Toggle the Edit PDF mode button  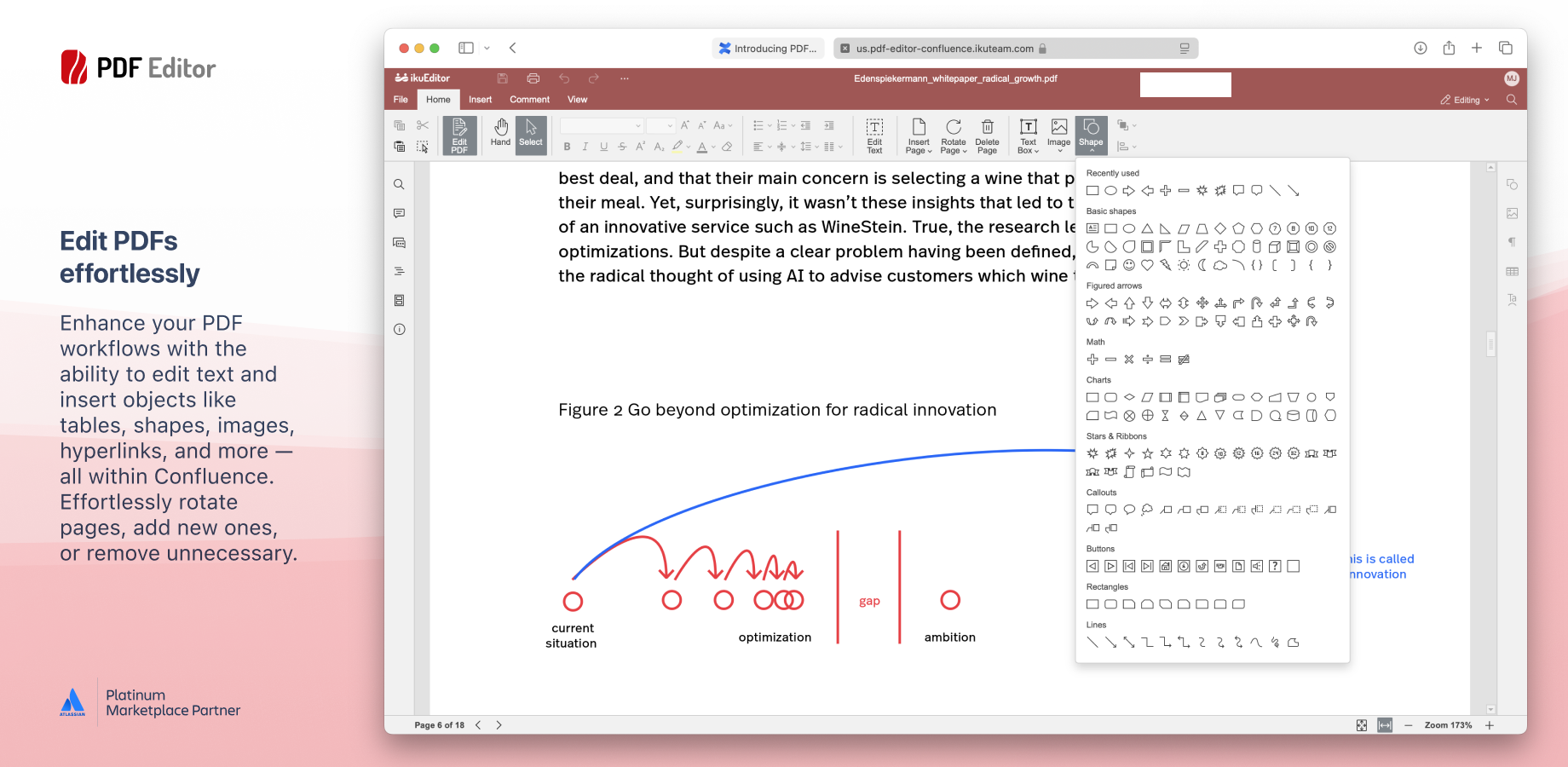pos(459,136)
